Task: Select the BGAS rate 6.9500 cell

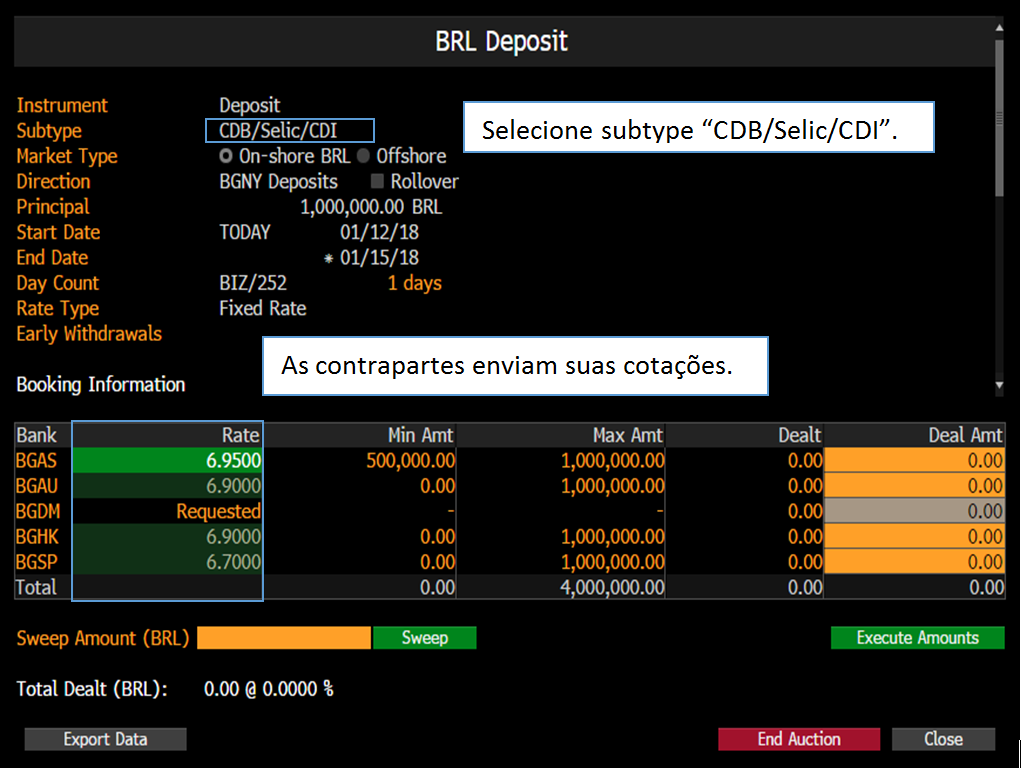Action: [x=167, y=460]
